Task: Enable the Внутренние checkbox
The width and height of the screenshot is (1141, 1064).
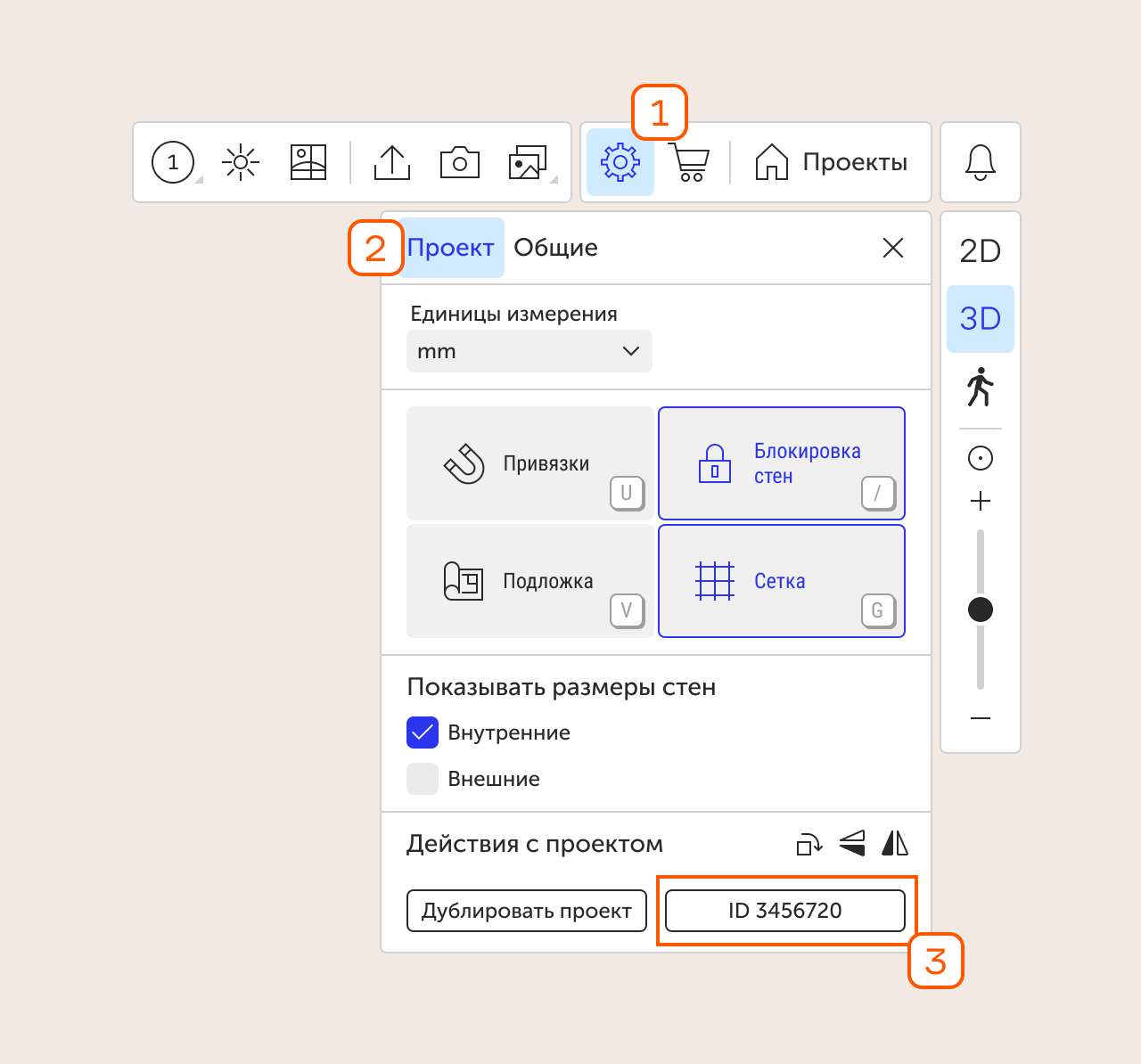Action: 423,733
